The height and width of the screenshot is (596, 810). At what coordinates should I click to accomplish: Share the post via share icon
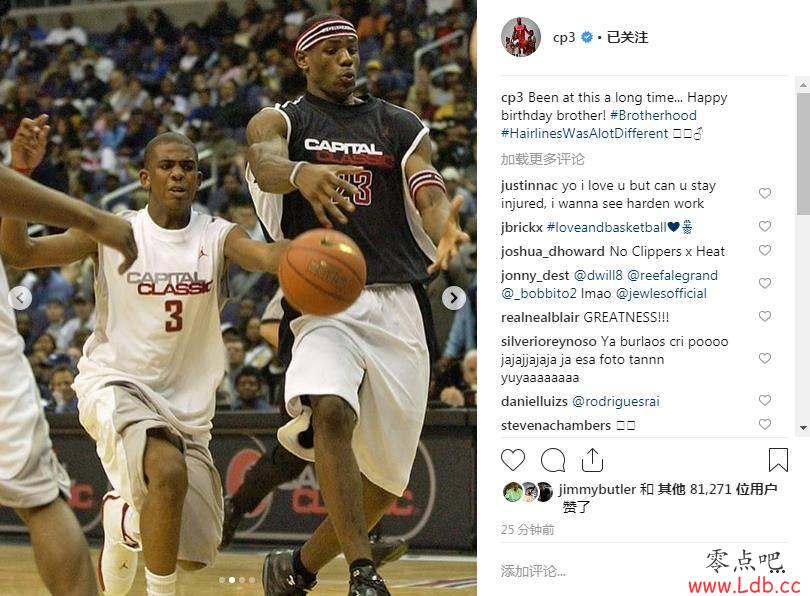[592, 460]
